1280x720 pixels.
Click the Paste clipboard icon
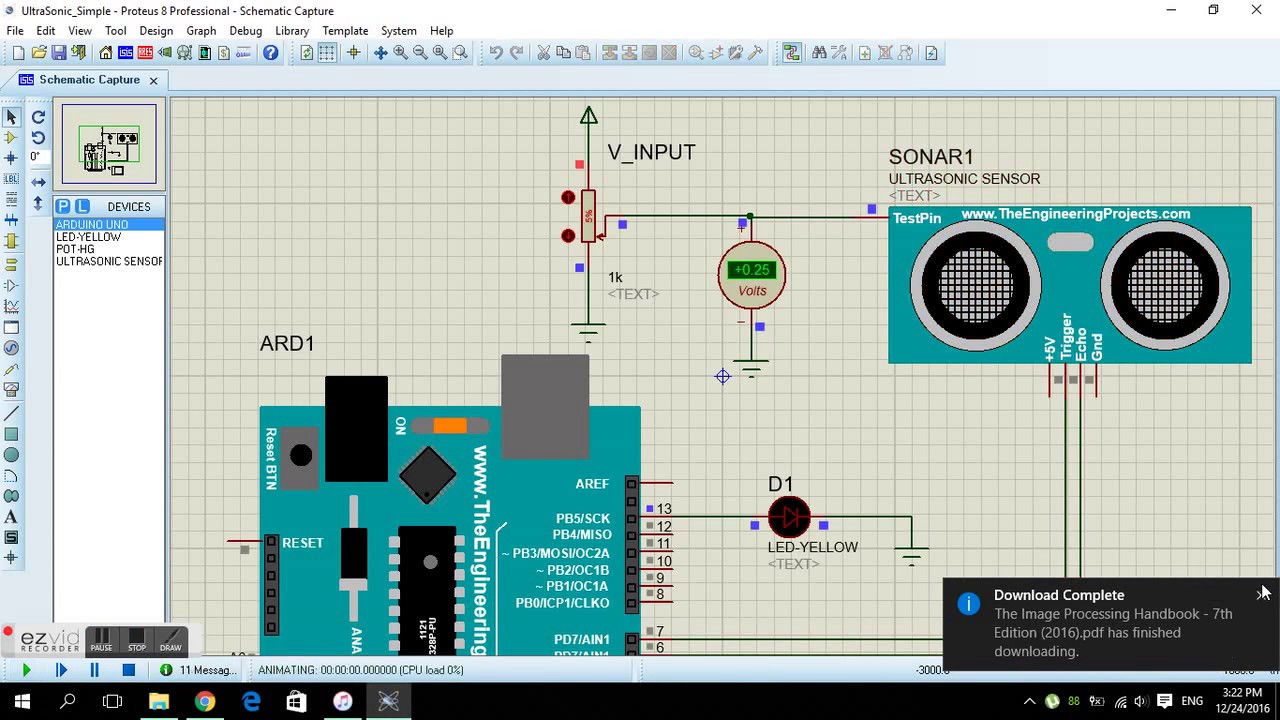583,53
